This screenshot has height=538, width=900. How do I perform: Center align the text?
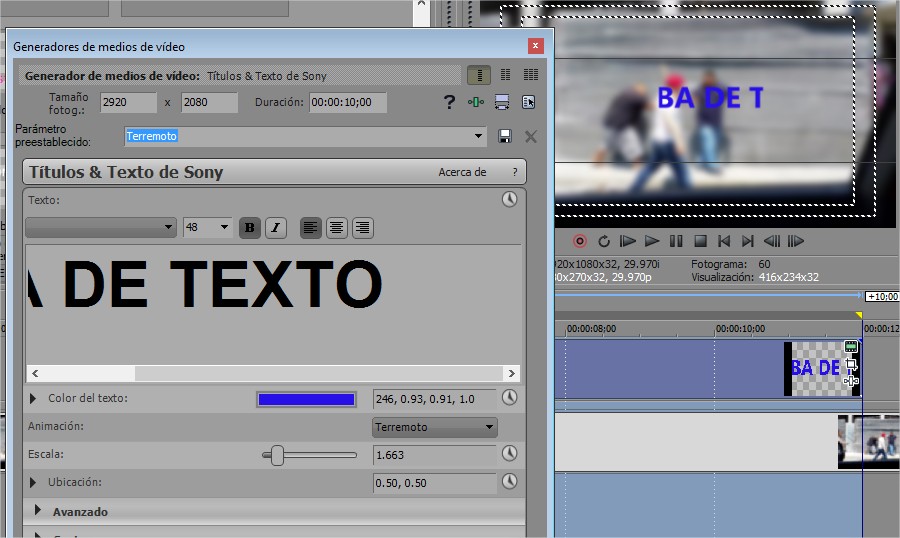[x=337, y=228]
